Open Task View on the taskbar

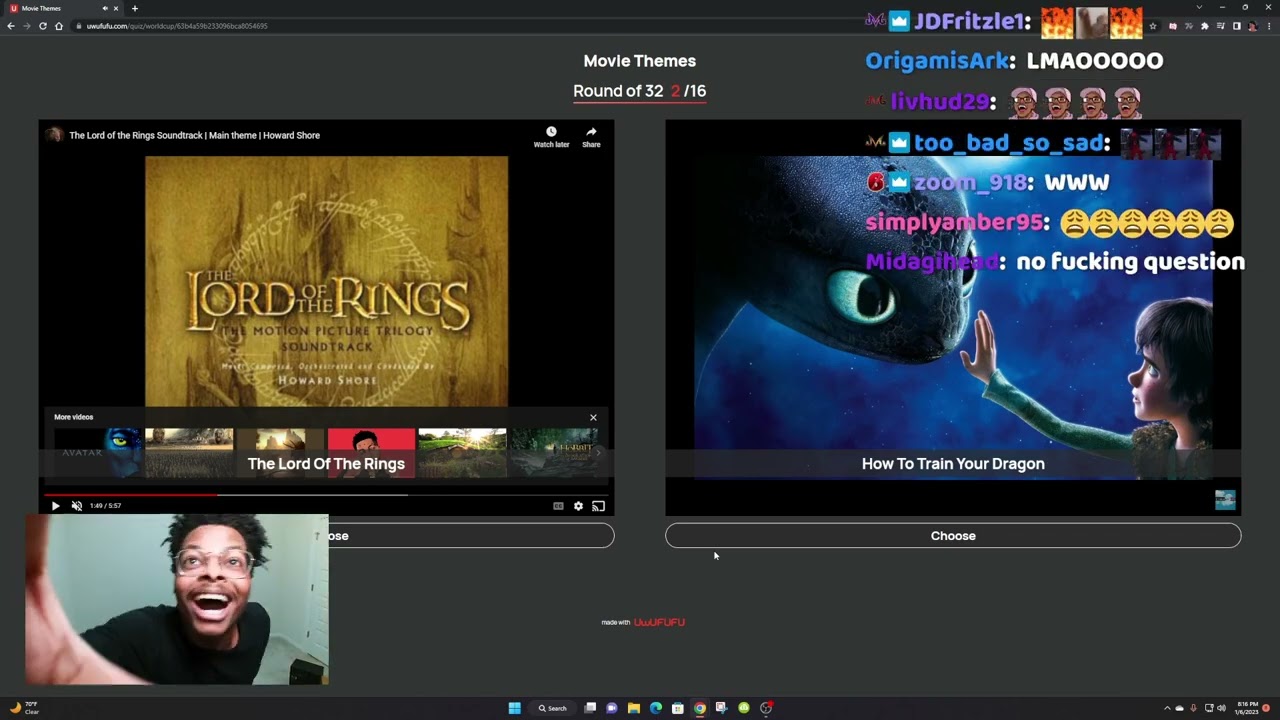(x=590, y=708)
